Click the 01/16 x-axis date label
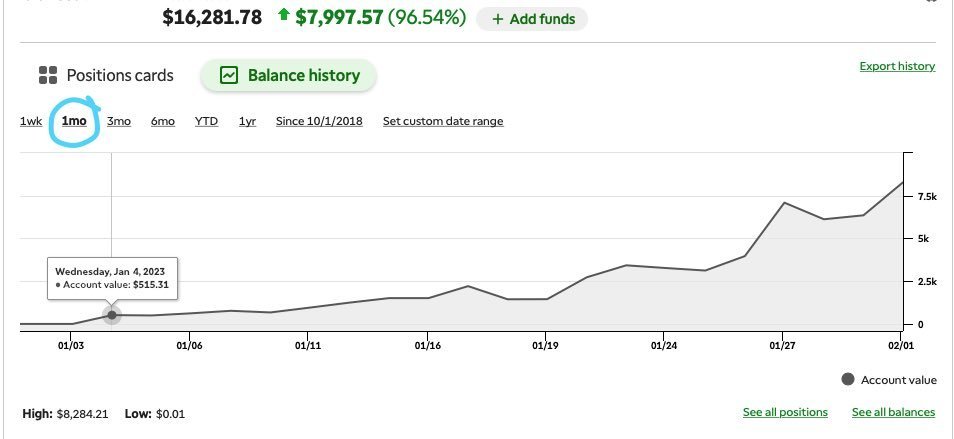 pos(427,345)
